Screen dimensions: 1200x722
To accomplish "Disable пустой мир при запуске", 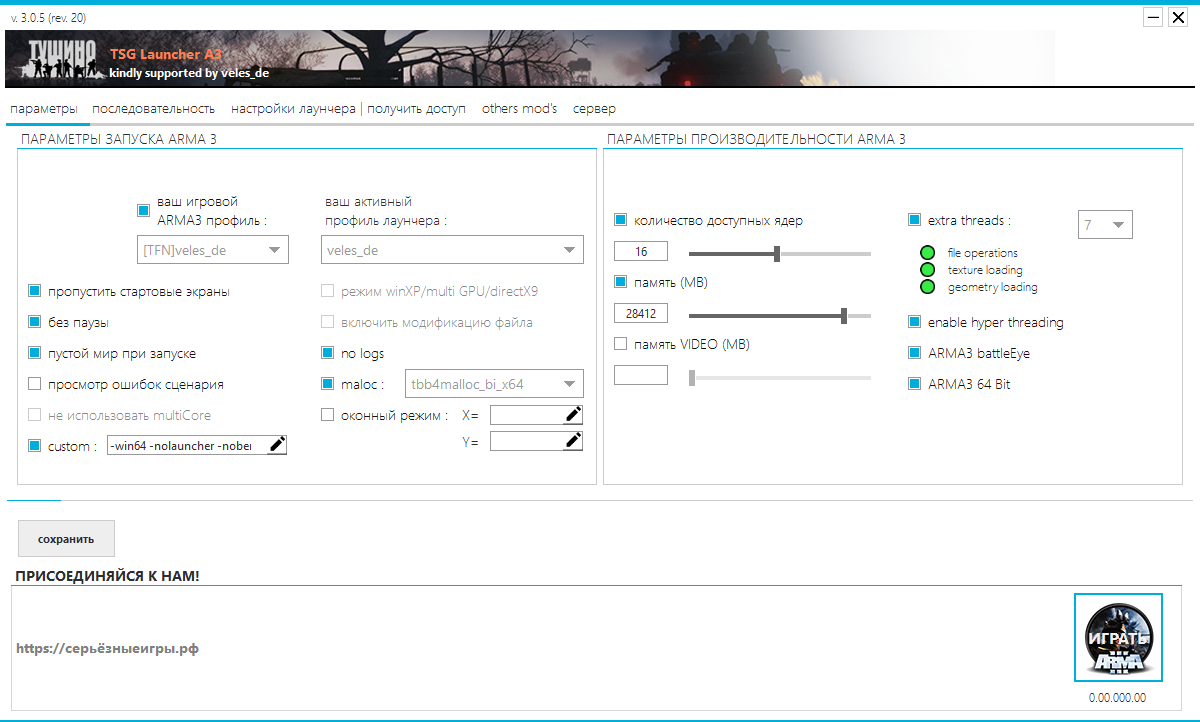I will [x=35, y=353].
